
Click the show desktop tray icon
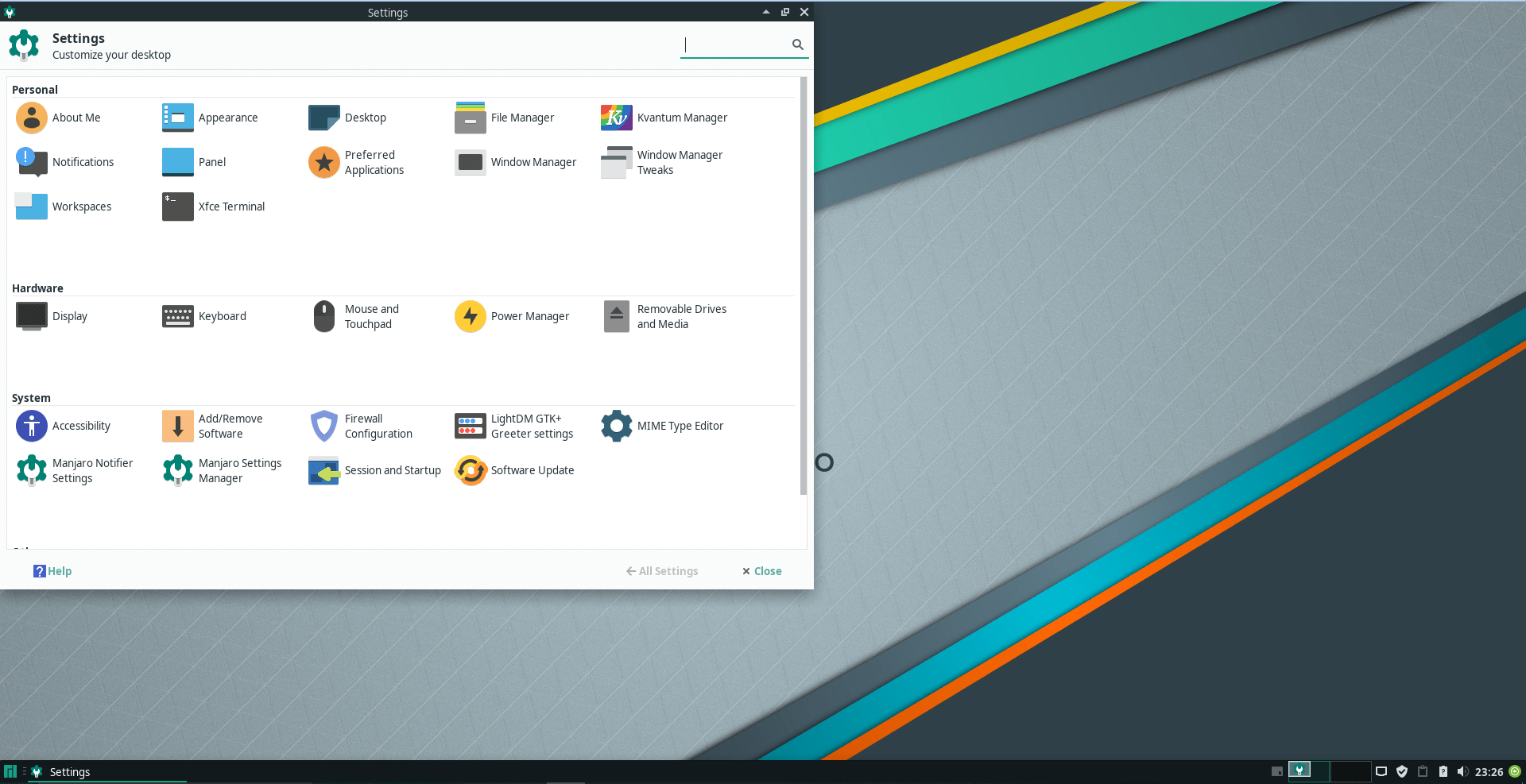click(x=1276, y=771)
